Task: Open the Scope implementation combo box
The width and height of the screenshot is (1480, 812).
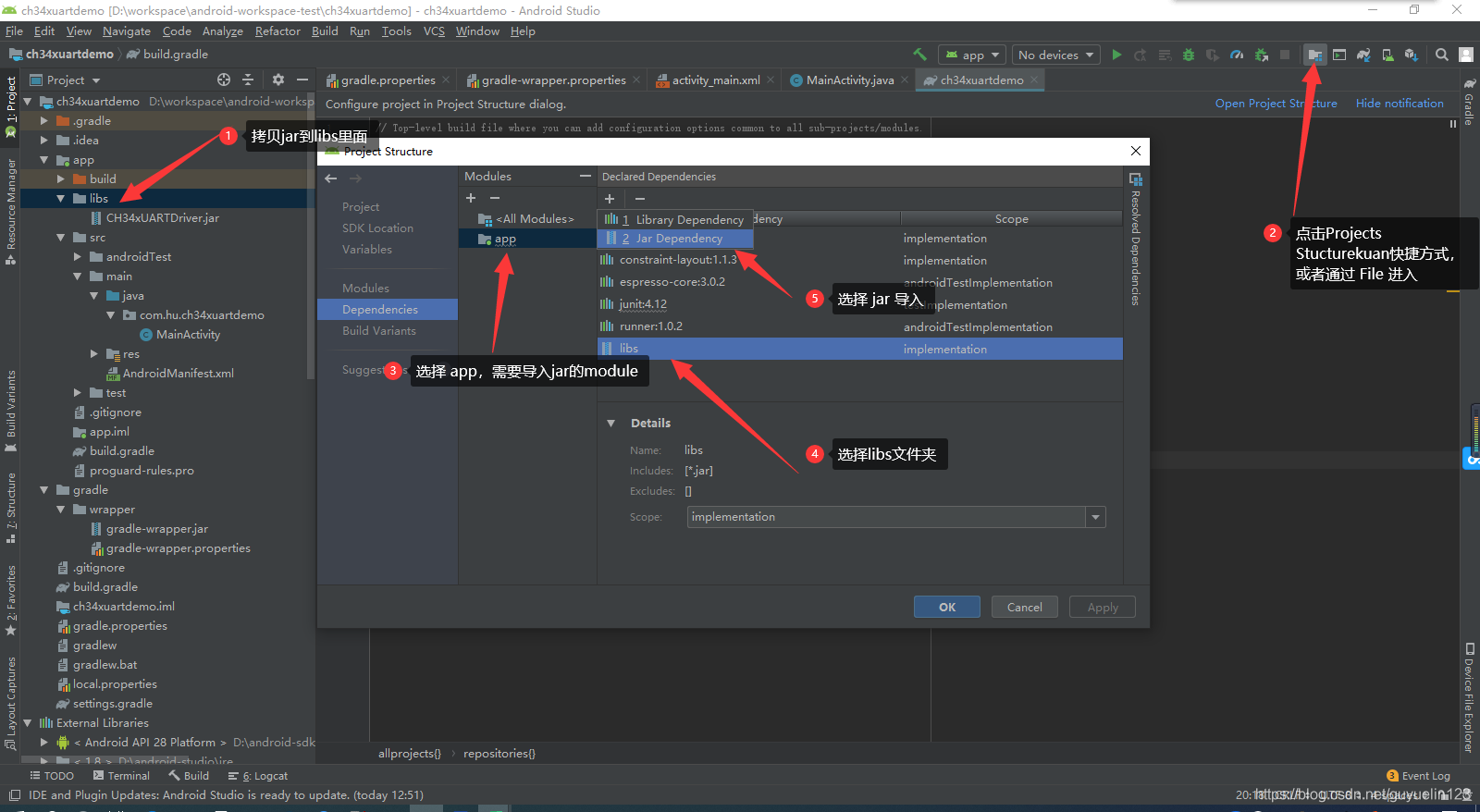Action: click(x=896, y=517)
